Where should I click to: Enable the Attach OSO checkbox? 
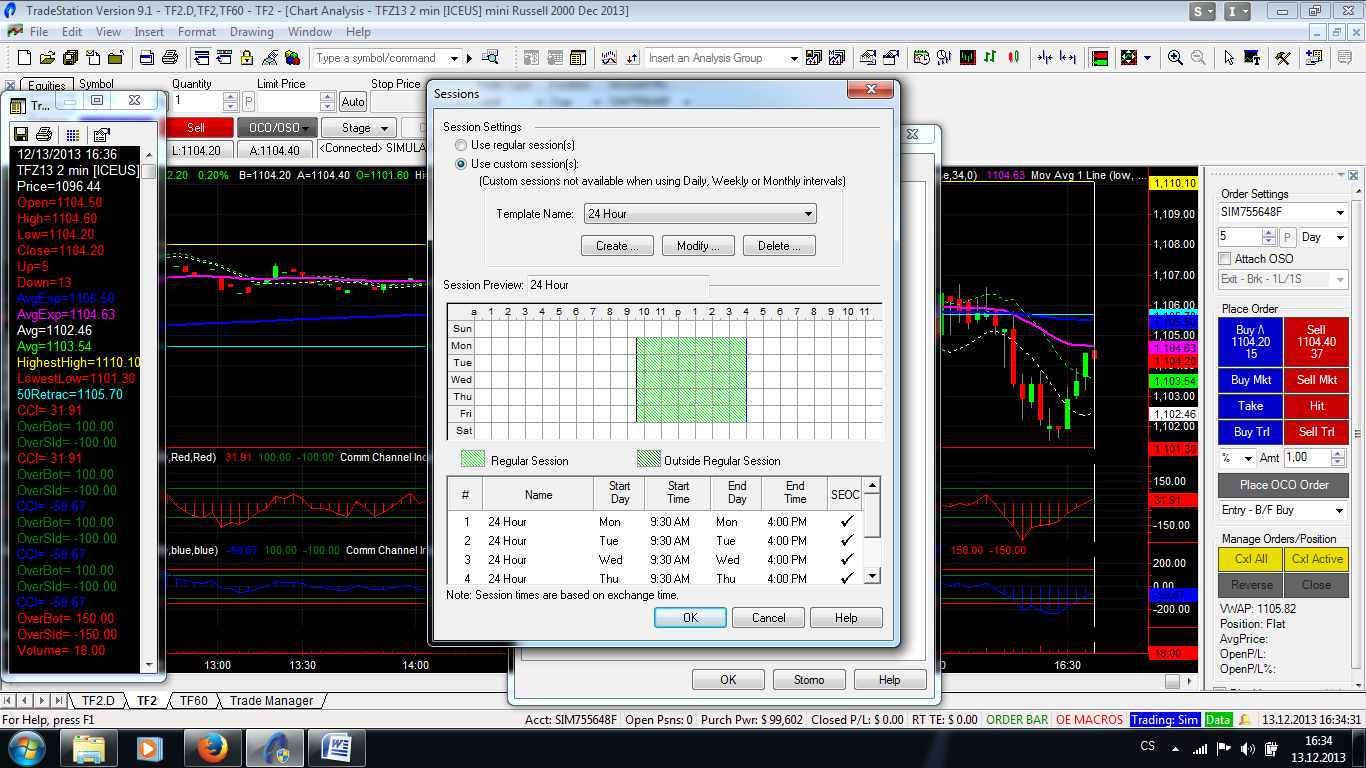tap(1226, 259)
